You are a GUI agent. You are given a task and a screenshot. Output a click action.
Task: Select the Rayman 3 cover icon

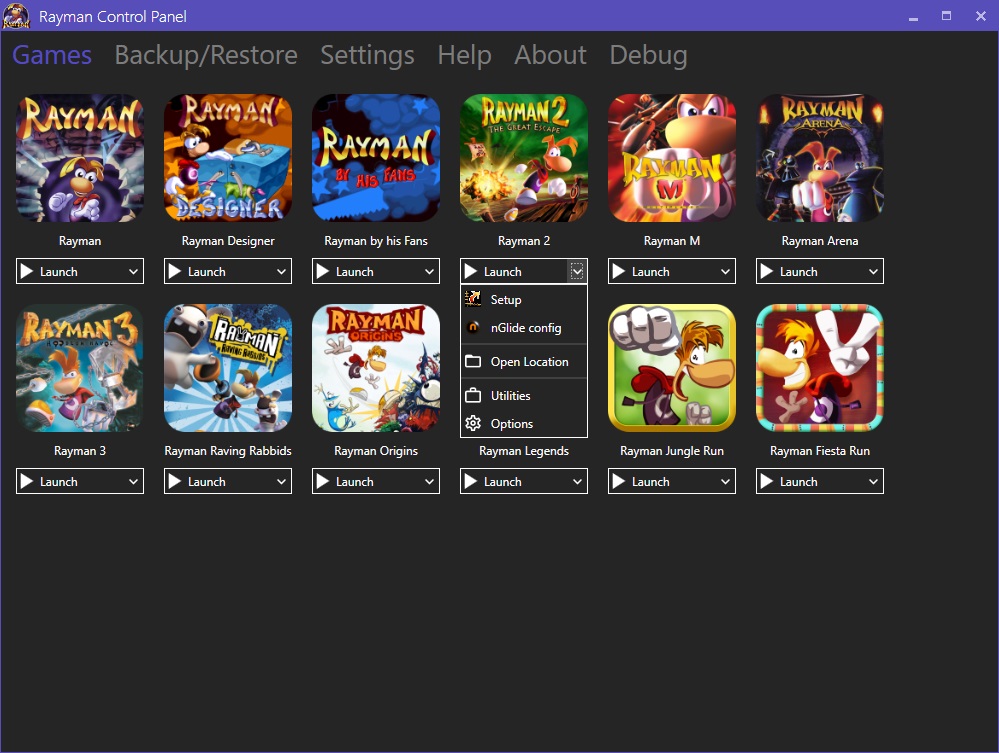click(x=80, y=368)
